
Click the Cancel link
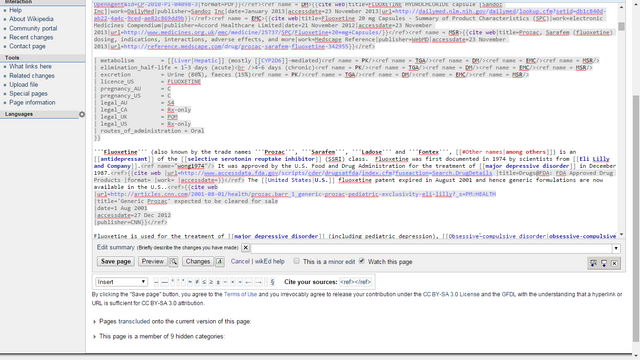240,262
